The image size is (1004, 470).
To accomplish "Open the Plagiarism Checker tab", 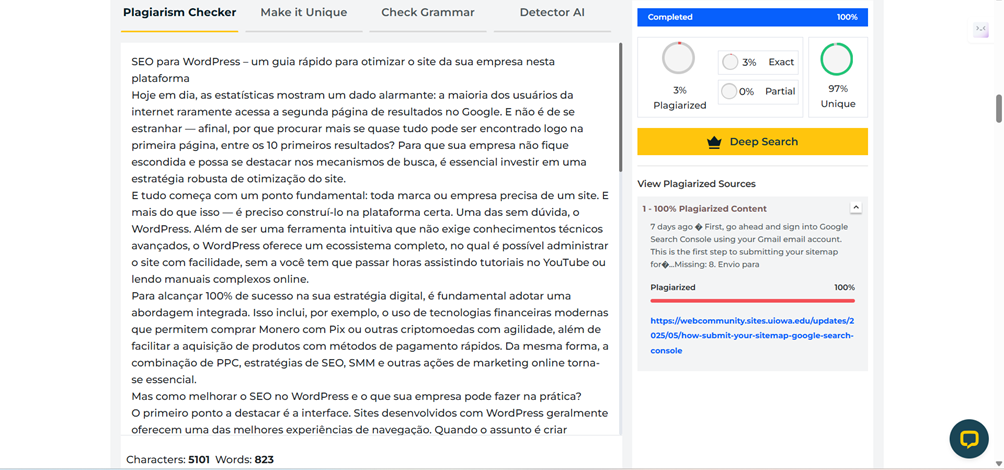I will (179, 13).
